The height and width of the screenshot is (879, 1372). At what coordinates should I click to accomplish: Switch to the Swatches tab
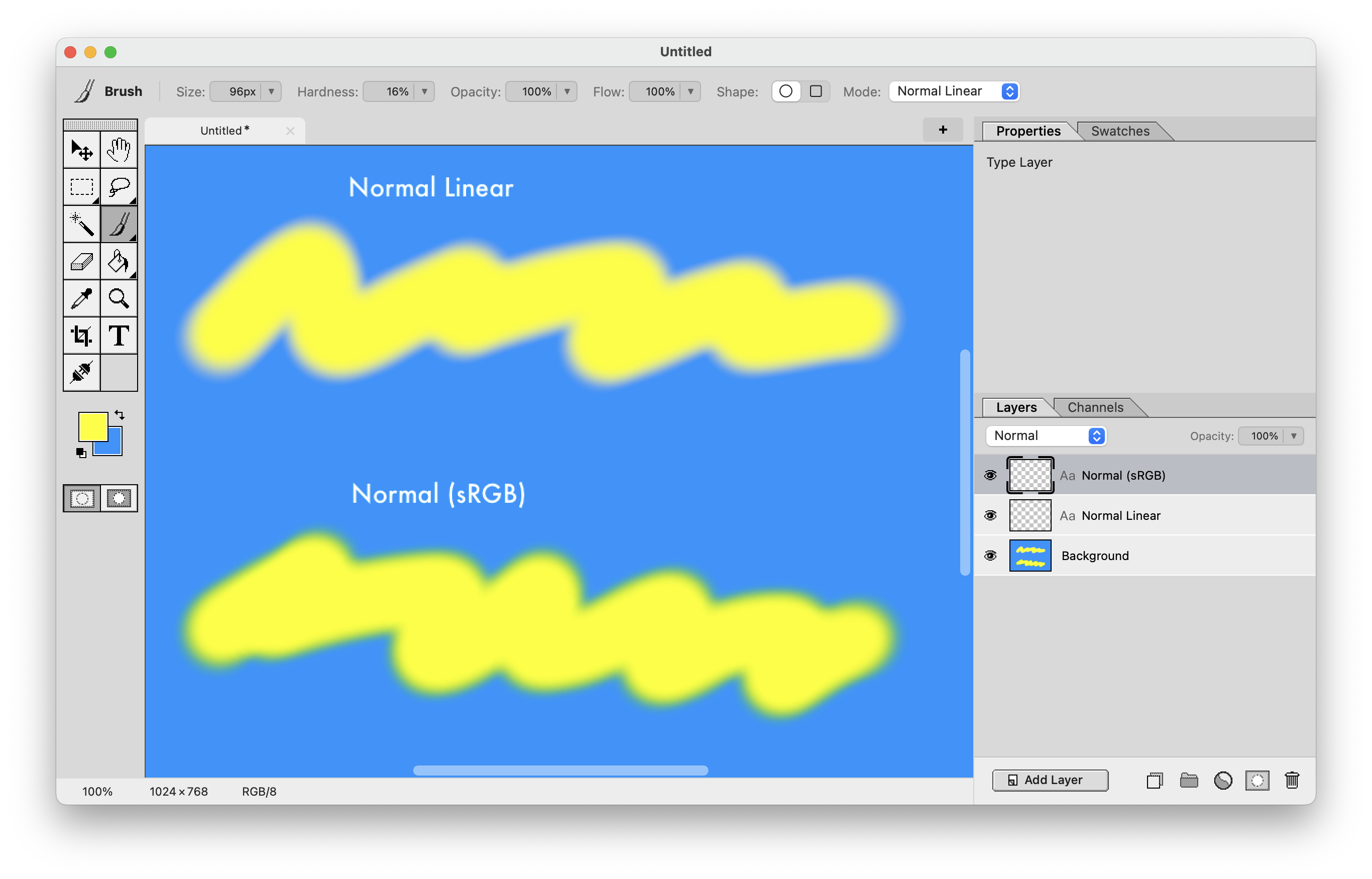(x=1120, y=131)
